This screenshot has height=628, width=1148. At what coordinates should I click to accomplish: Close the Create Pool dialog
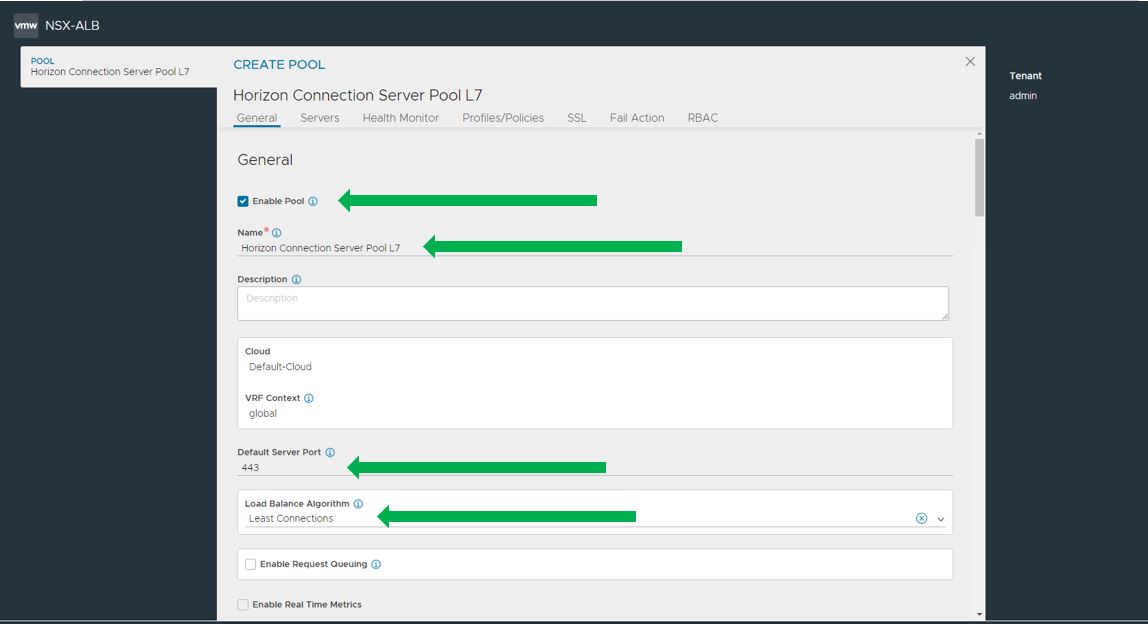click(970, 61)
